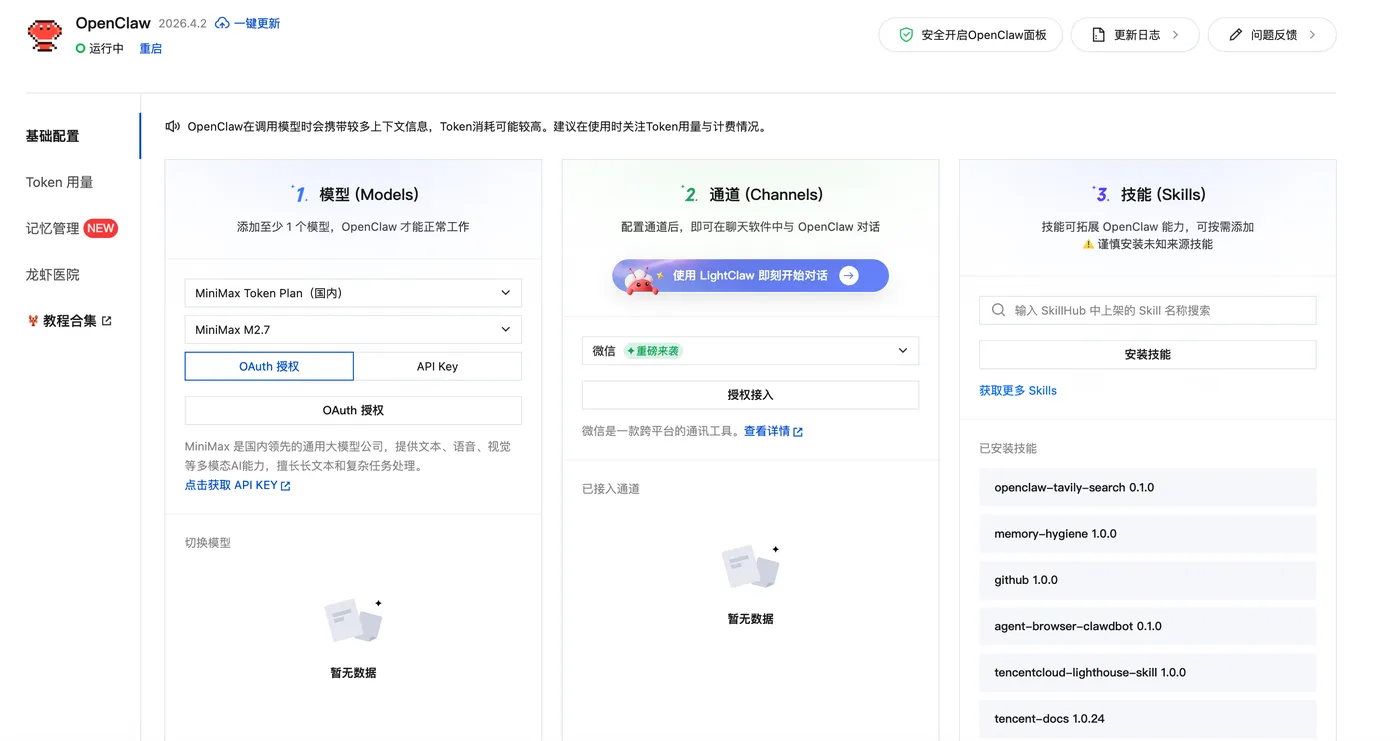Click the document icon for 更新日志
The width and height of the screenshot is (1400, 741).
coord(1098,35)
